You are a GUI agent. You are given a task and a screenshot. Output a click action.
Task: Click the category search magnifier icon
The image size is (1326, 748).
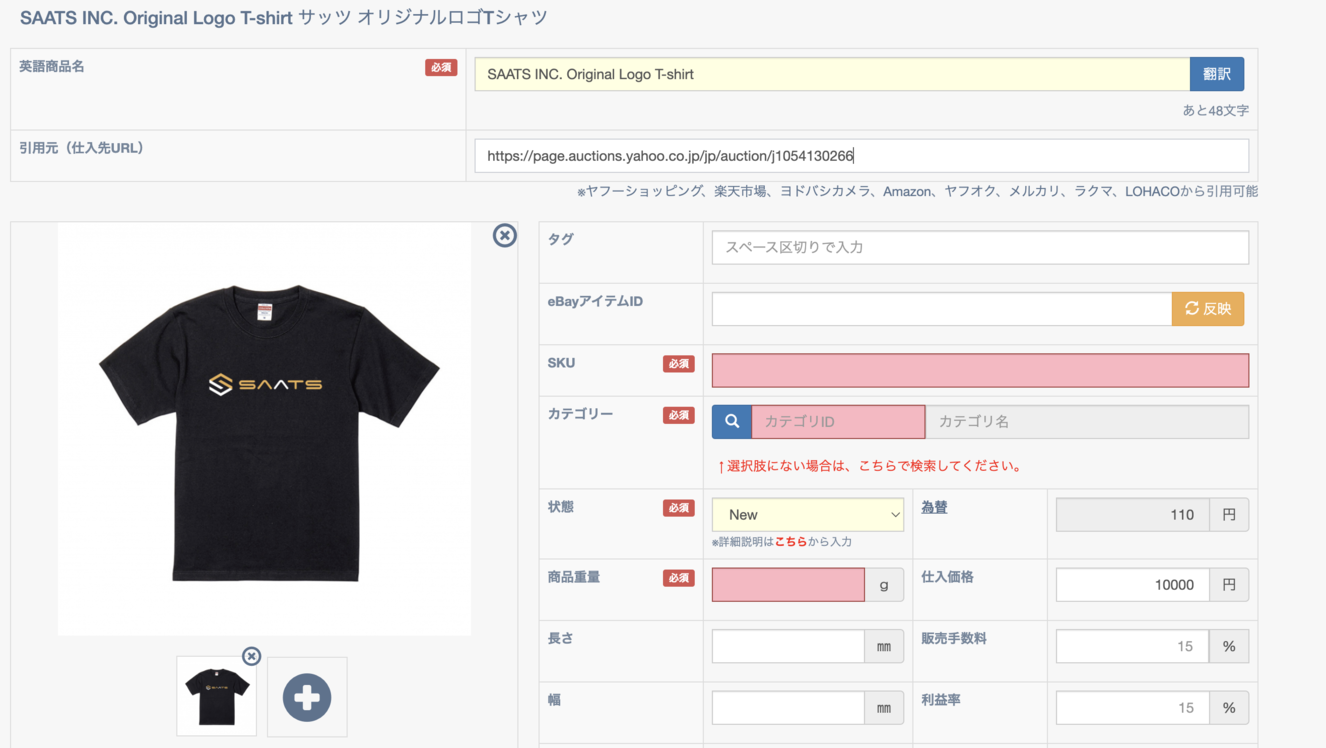[x=731, y=422]
